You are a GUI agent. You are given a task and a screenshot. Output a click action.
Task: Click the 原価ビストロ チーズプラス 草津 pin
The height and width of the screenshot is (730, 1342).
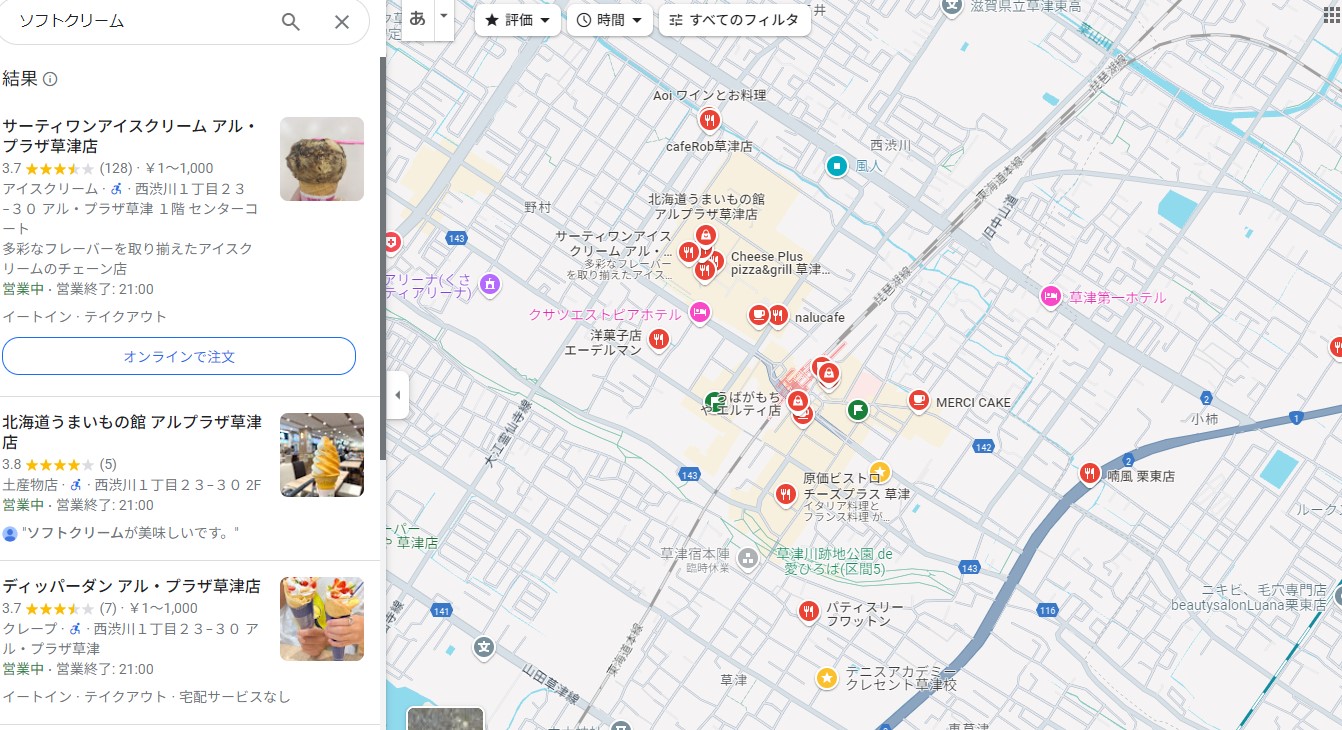coord(786,494)
